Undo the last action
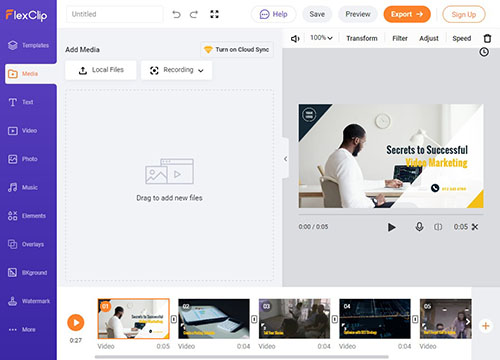Screen dimensions: 500x360 click(x=176, y=14)
